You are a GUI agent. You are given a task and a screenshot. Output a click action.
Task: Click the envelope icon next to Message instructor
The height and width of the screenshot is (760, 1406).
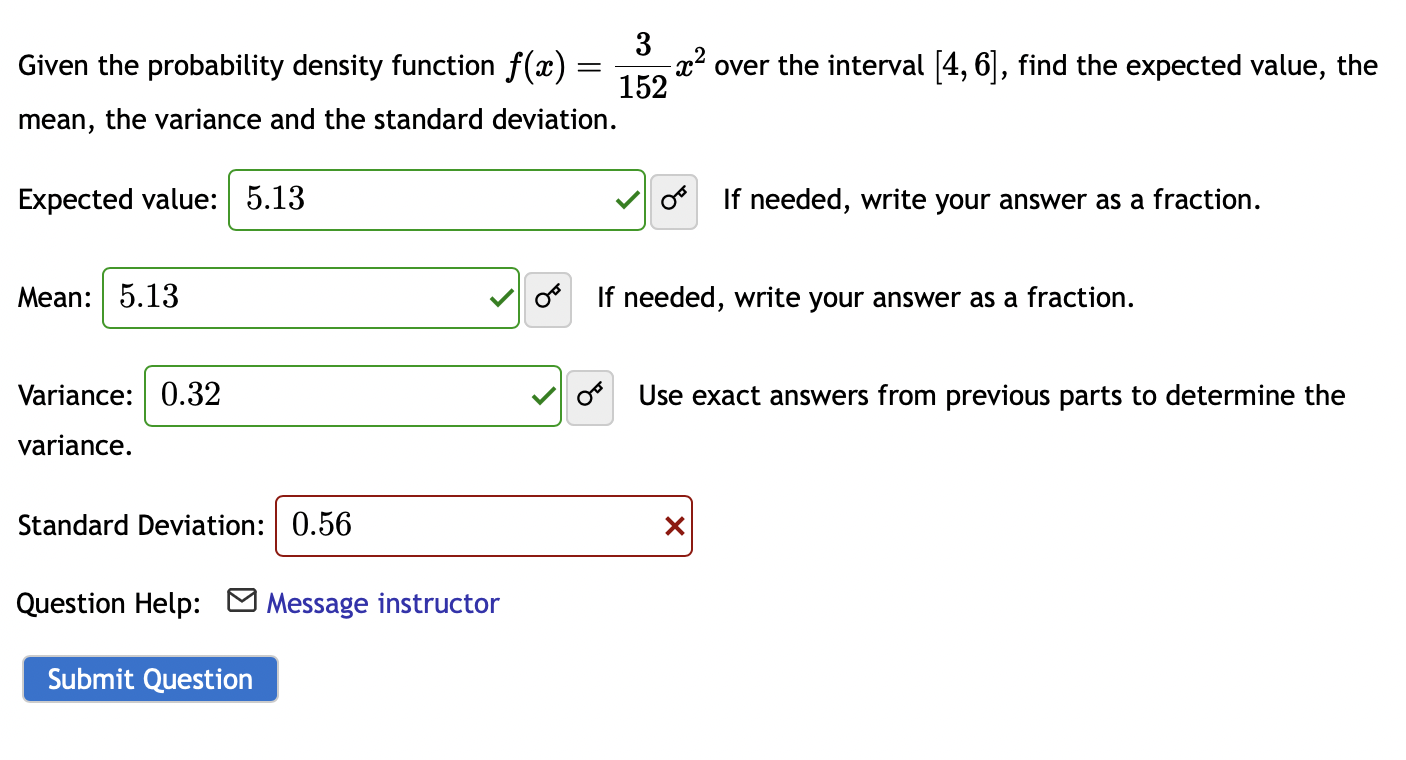(240, 601)
